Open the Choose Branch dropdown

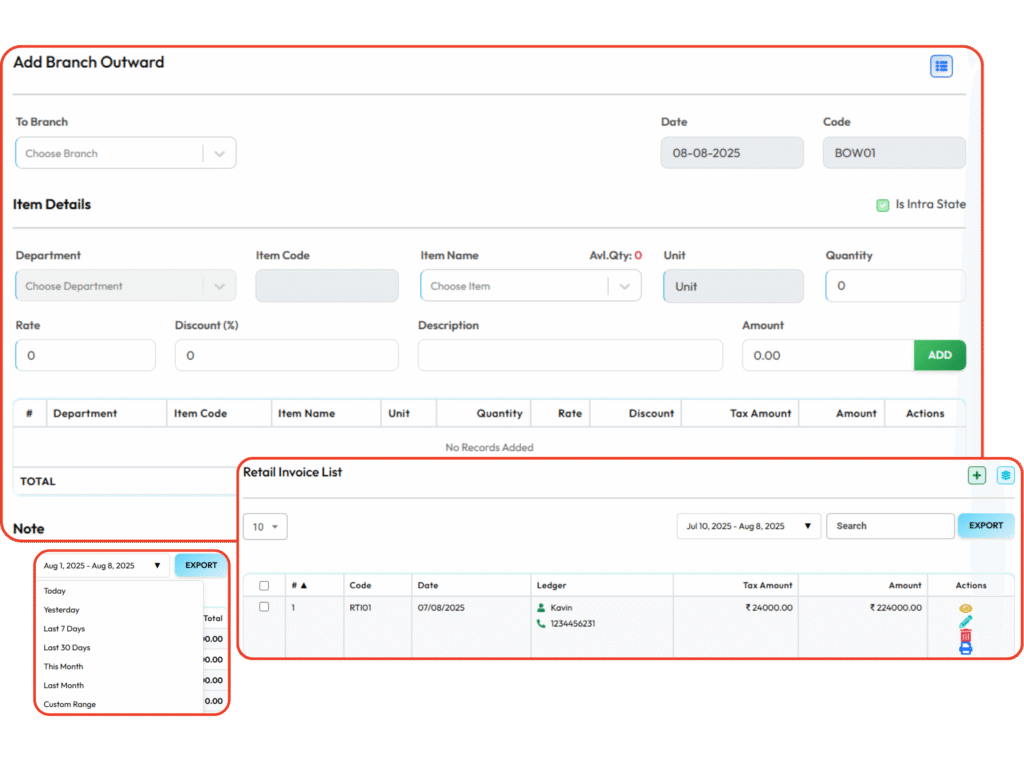pyautogui.click(x=125, y=154)
